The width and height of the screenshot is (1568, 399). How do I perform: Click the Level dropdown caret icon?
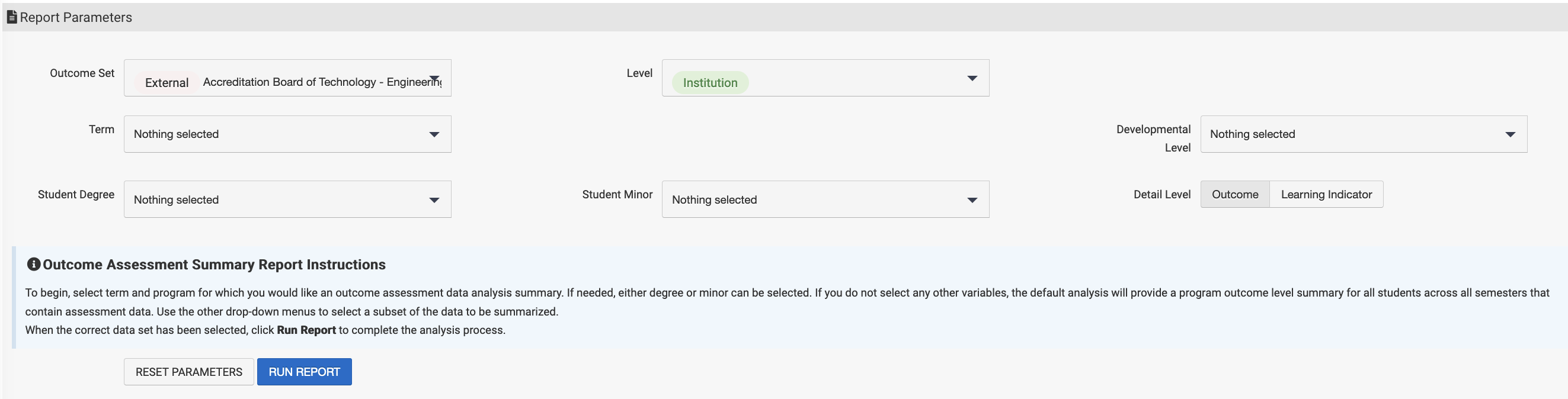pyautogui.click(x=972, y=78)
